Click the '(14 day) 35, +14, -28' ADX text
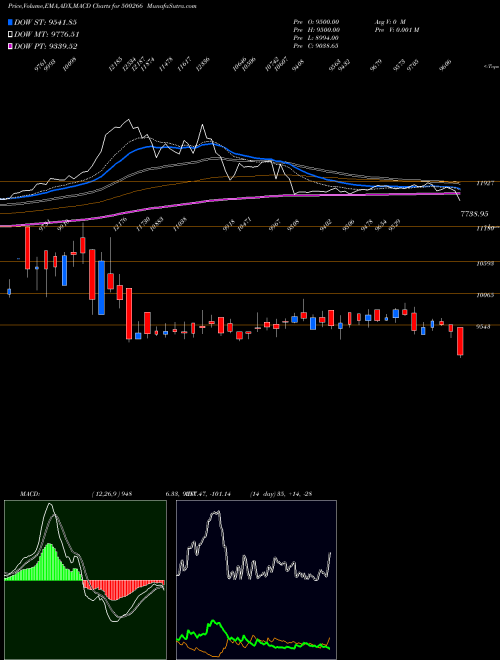This screenshot has height=660, width=500. pyautogui.click(x=281, y=494)
